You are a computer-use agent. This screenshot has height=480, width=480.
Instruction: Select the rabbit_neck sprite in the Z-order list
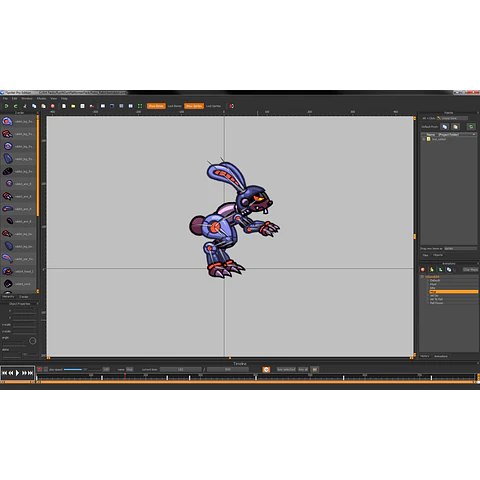click(x=18, y=284)
